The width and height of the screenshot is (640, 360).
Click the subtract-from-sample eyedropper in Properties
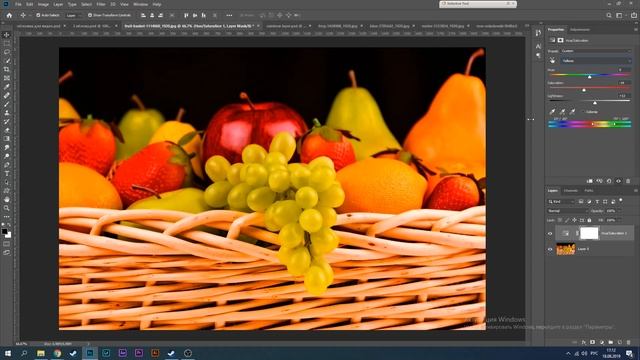click(x=572, y=111)
